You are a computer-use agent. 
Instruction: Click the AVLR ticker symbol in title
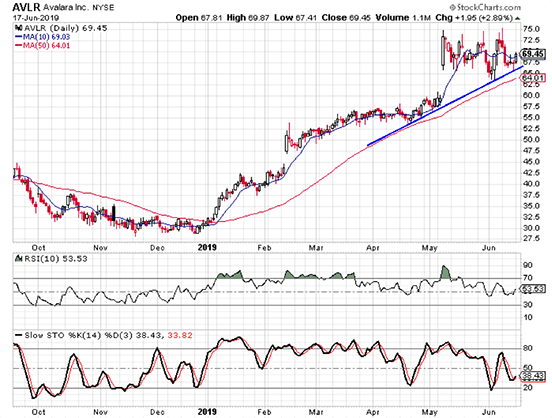pos(26,7)
